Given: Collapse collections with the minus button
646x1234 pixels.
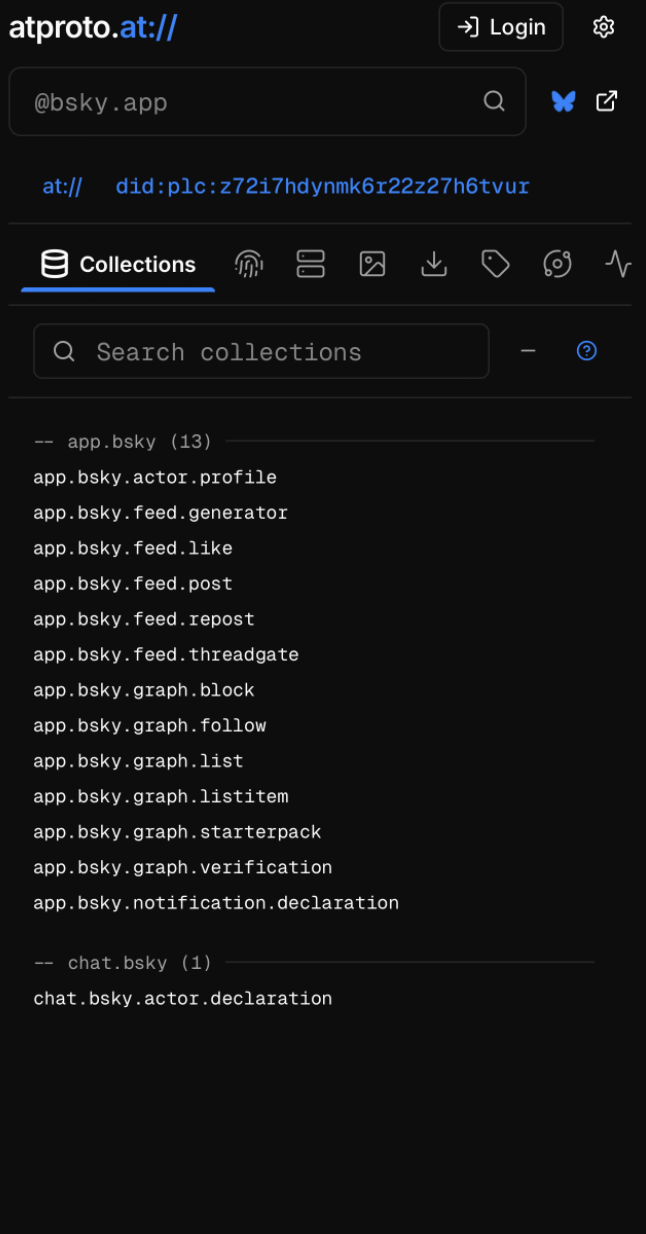Looking at the screenshot, I should point(528,351).
